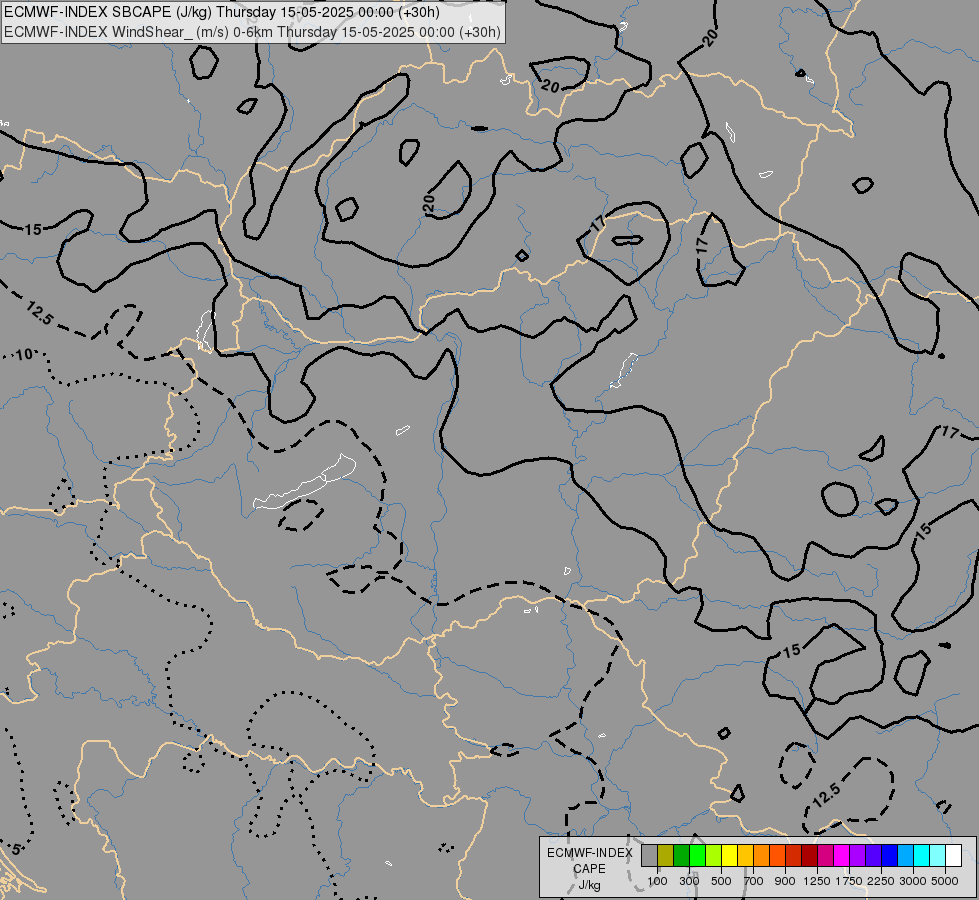979x900 pixels.
Task: Click the SBCAPE title line at the top
Action: 222,12
